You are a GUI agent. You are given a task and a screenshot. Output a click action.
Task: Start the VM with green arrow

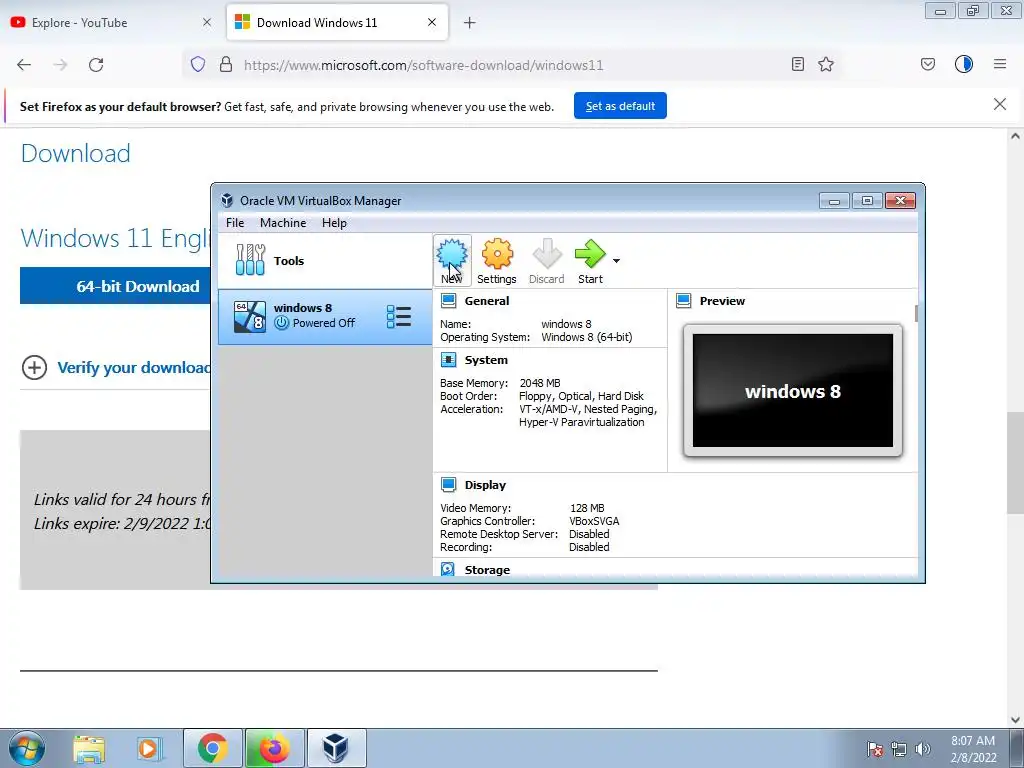(590, 254)
